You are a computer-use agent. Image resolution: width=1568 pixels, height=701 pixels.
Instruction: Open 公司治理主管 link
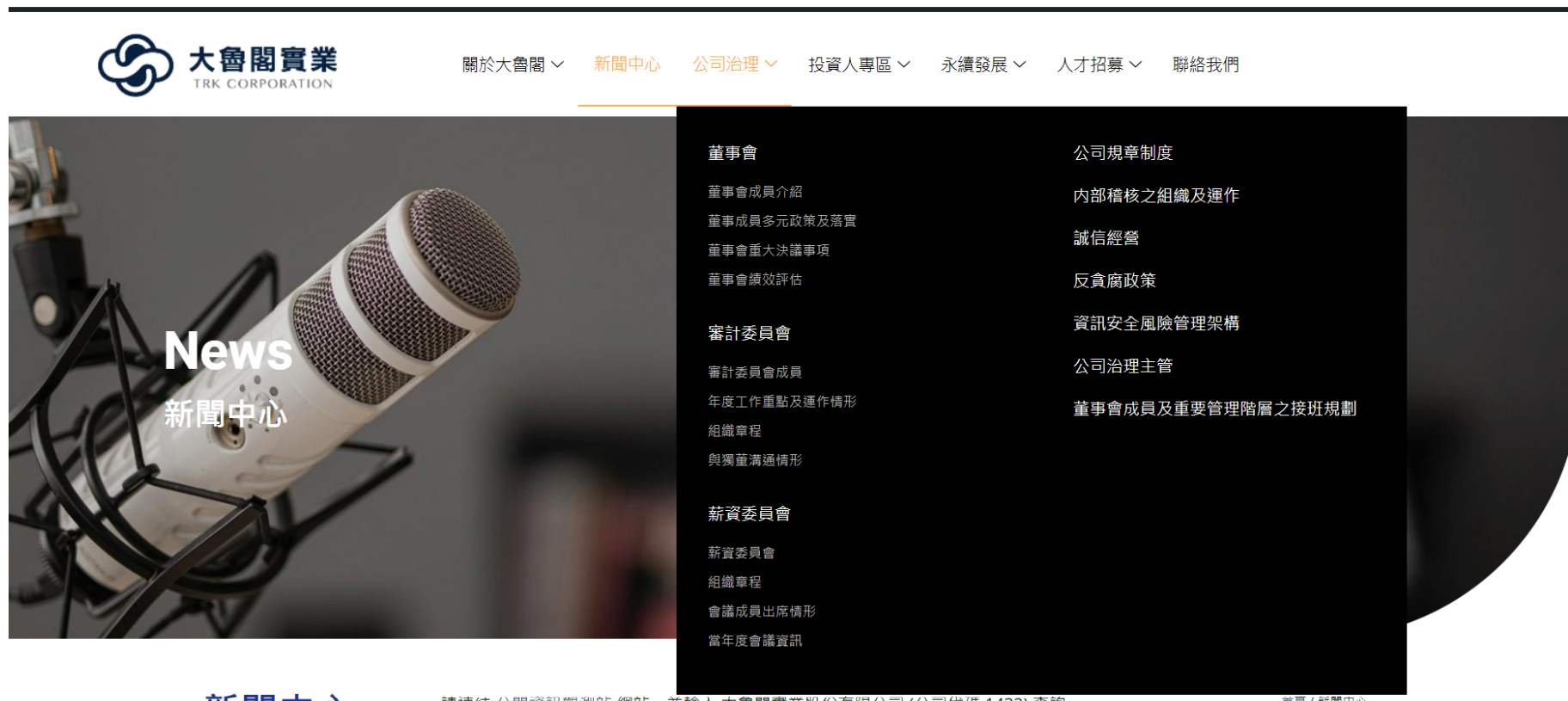coord(1123,366)
